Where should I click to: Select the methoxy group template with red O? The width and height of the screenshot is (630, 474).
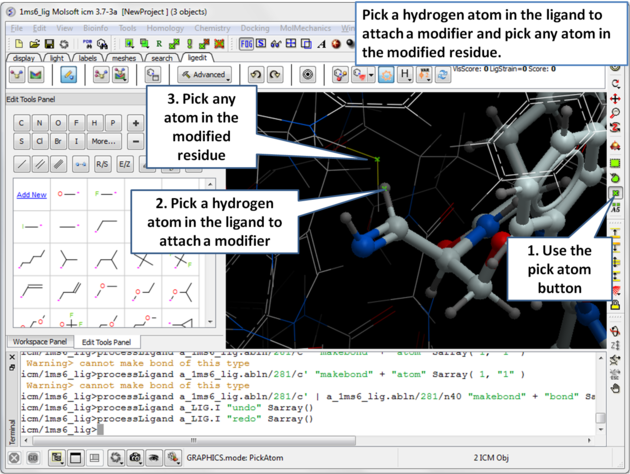pos(68,195)
